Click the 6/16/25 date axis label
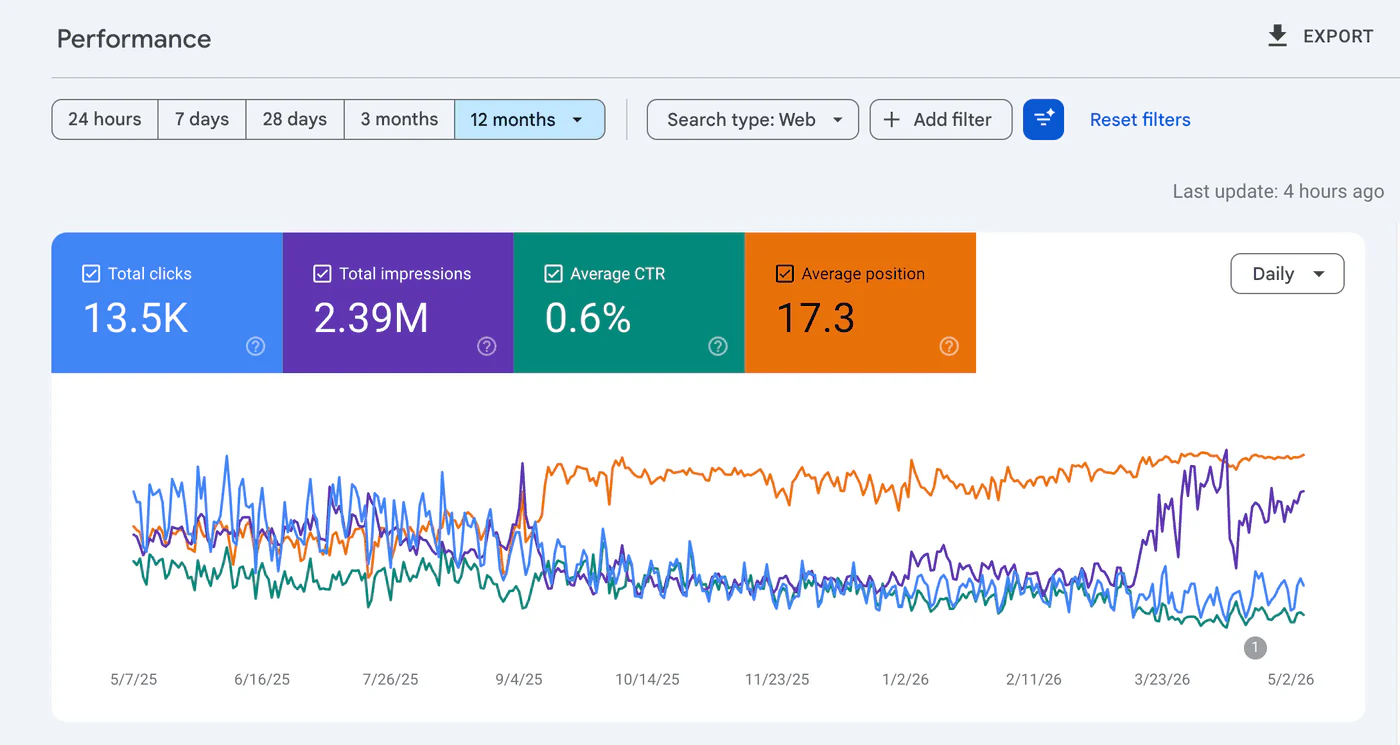This screenshot has width=1400, height=745. click(x=262, y=680)
